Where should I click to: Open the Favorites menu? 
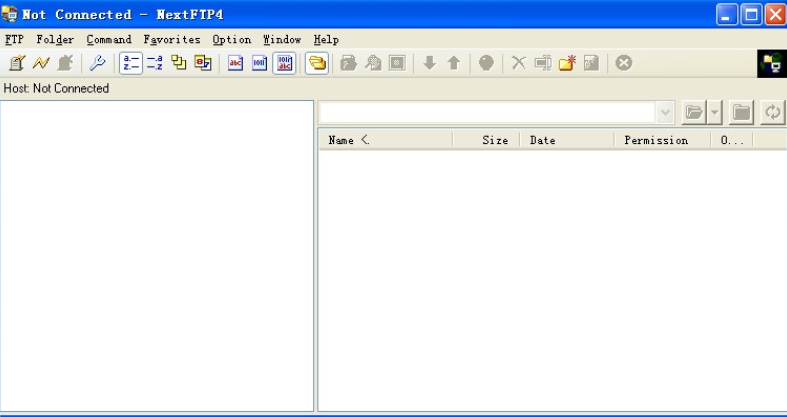coord(172,39)
